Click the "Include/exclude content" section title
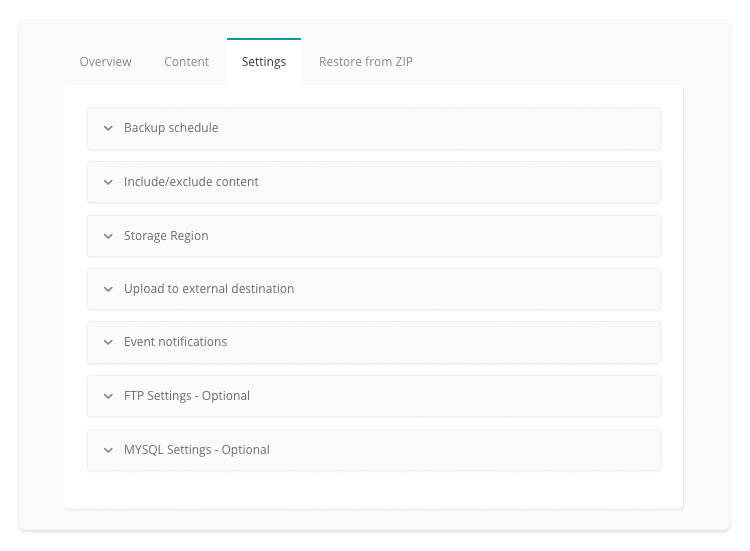750x551 pixels. tap(191, 182)
